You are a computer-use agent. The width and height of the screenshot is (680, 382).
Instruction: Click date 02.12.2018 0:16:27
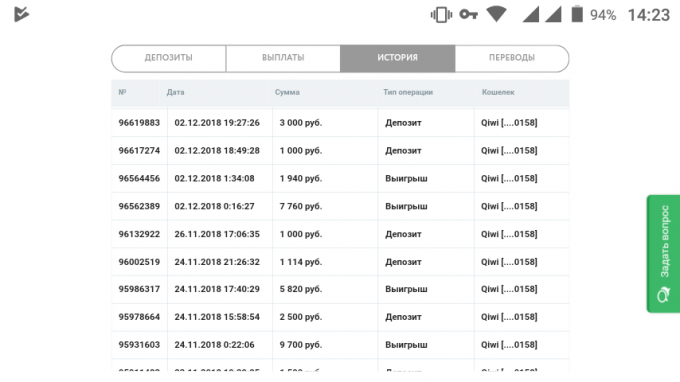(214, 206)
